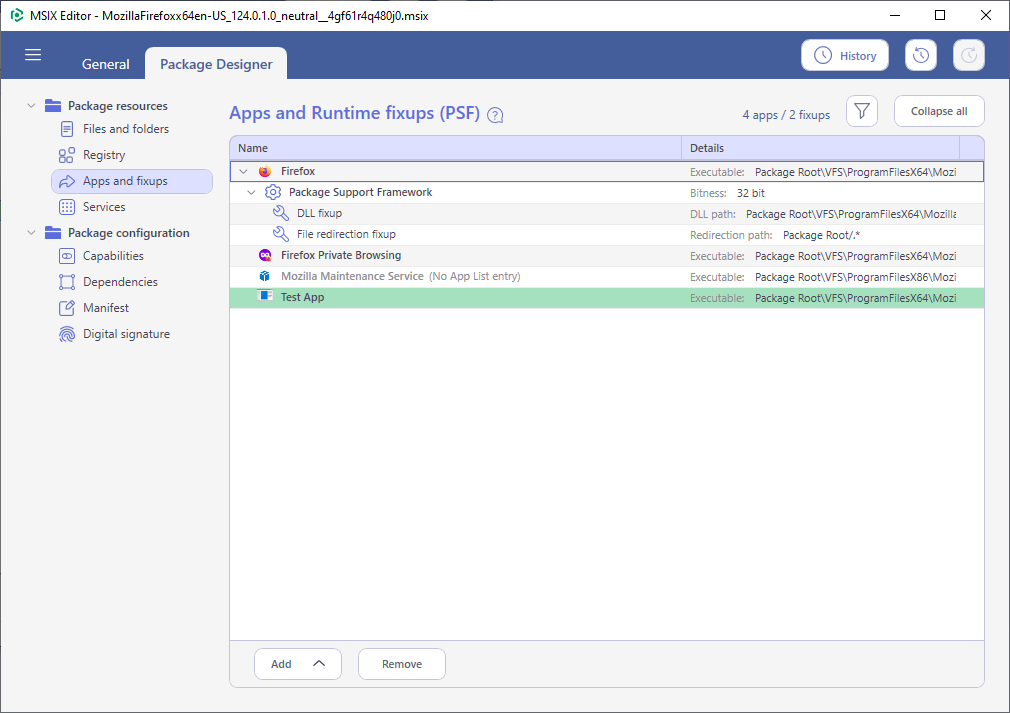The image size is (1010, 713).
Task: Select the File redirection fixup row
Action: [x=607, y=234]
